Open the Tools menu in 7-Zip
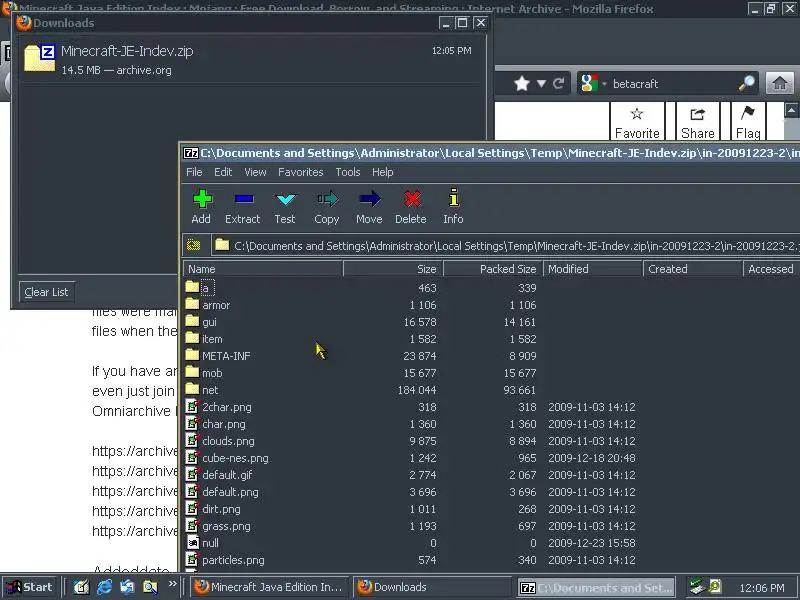 coord(348,172)
